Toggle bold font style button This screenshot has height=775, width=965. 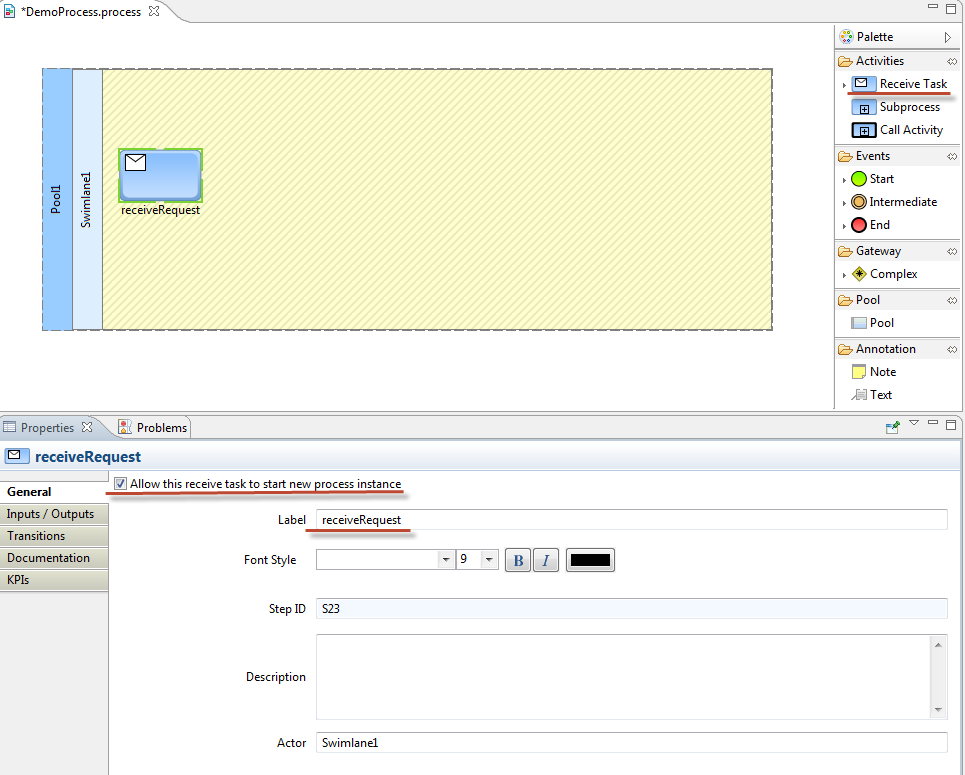coord(518,560)
